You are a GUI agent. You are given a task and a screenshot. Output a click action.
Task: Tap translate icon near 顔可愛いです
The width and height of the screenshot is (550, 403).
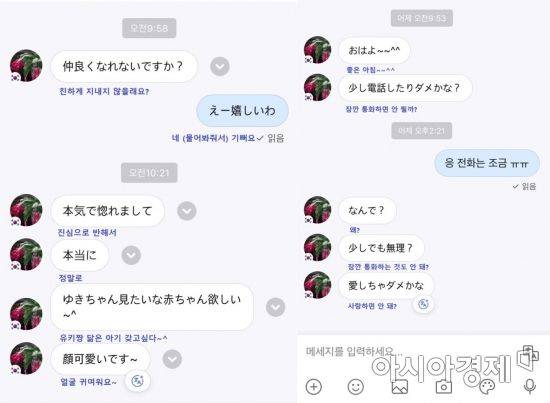click(x=137, y=381)
